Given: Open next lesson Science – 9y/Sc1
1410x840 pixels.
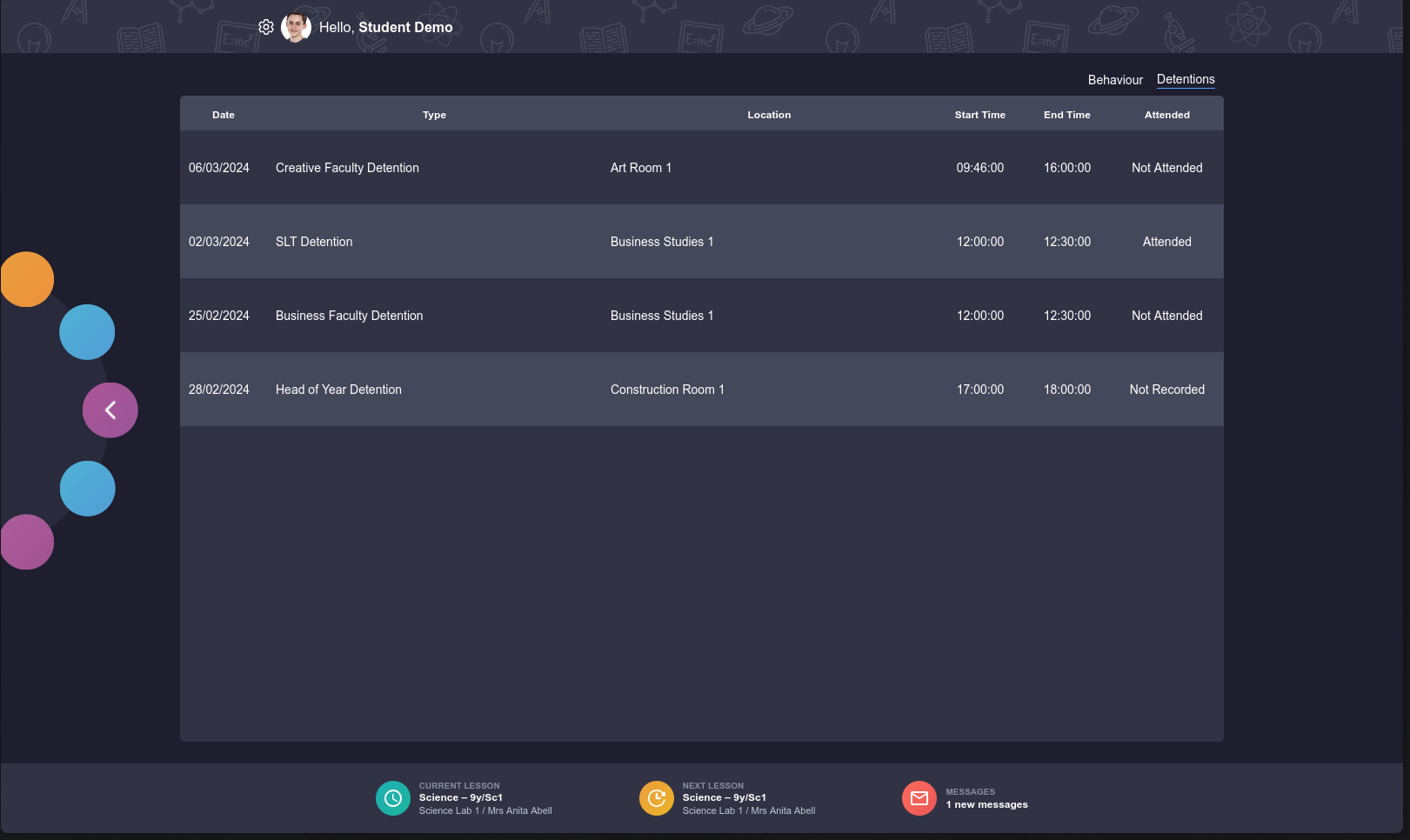Looking at the screenshot, I should point(724,797).
